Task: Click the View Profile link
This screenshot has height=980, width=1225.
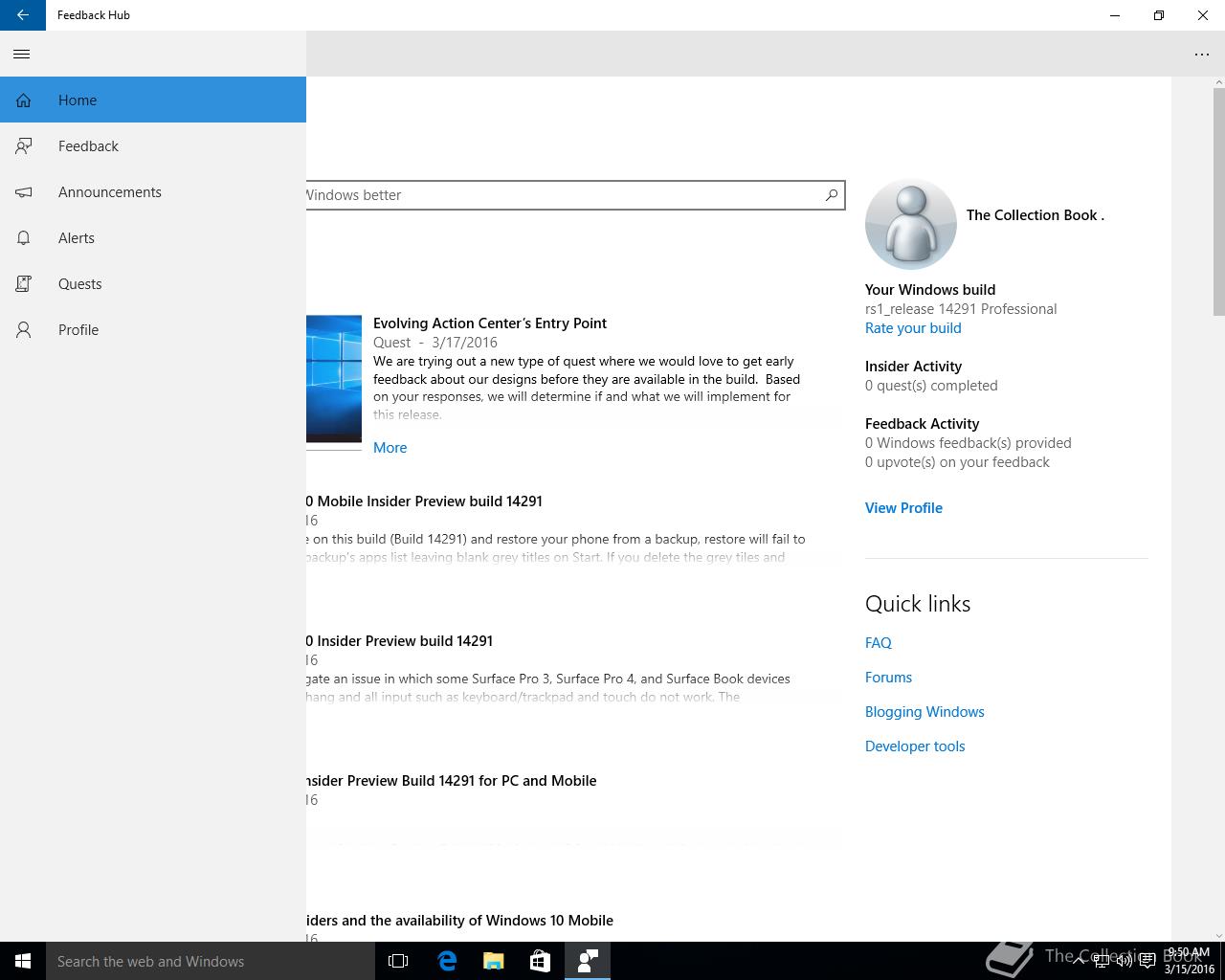Action: (903, 508)
